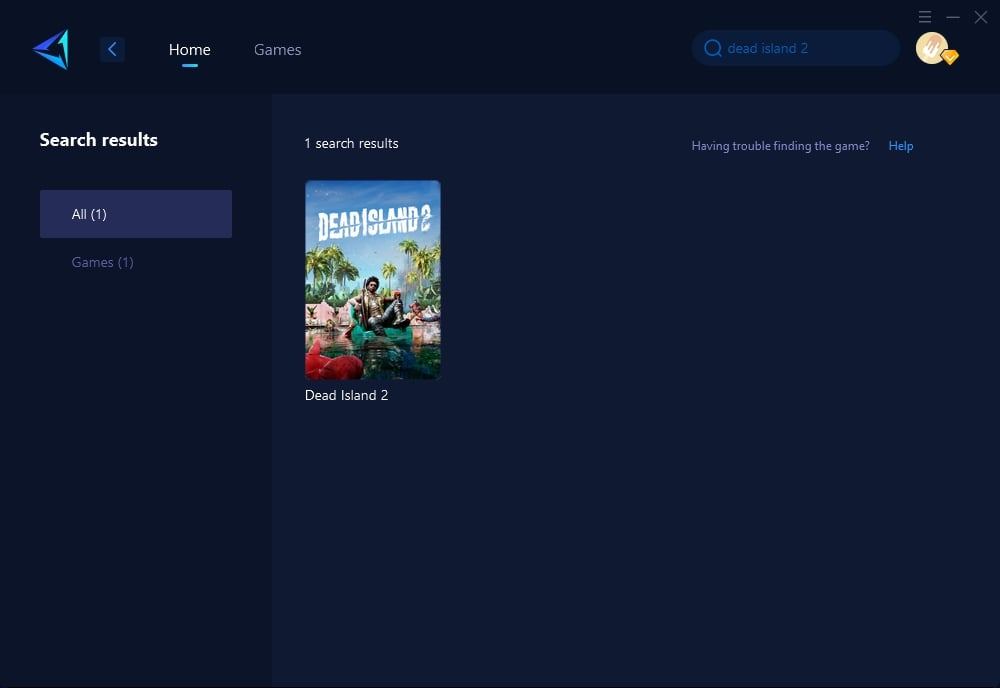Click 'Having trouble finding the game?' text
This screenshot has width=1000, height=688.
pos(781,146)
